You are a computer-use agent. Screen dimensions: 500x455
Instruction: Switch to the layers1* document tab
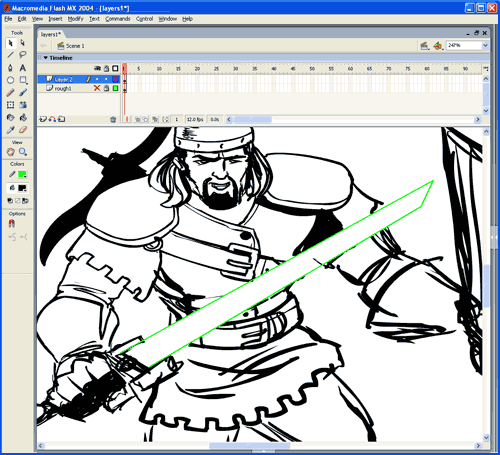(x=51, y=34)
